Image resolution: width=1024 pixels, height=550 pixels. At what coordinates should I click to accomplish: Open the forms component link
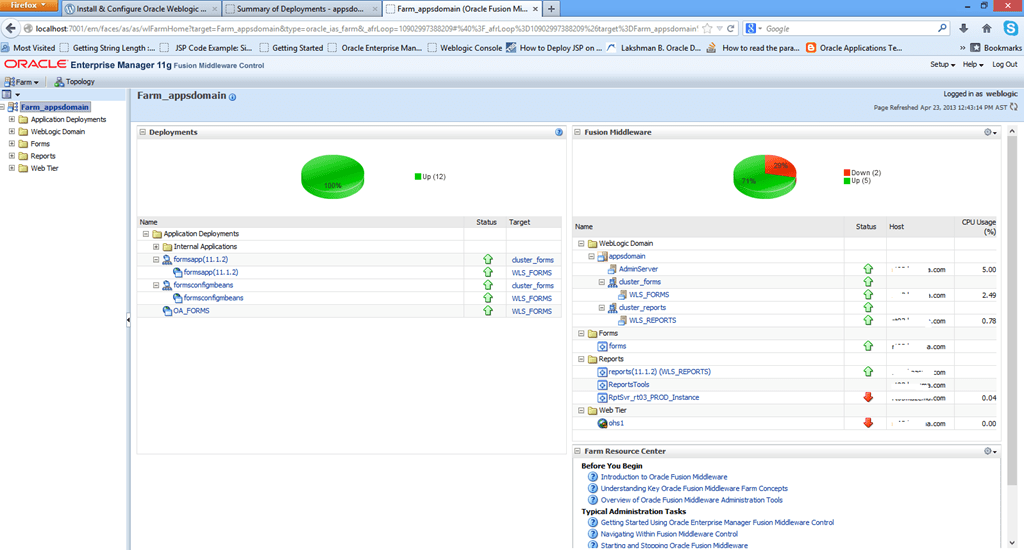pos(617,346)
